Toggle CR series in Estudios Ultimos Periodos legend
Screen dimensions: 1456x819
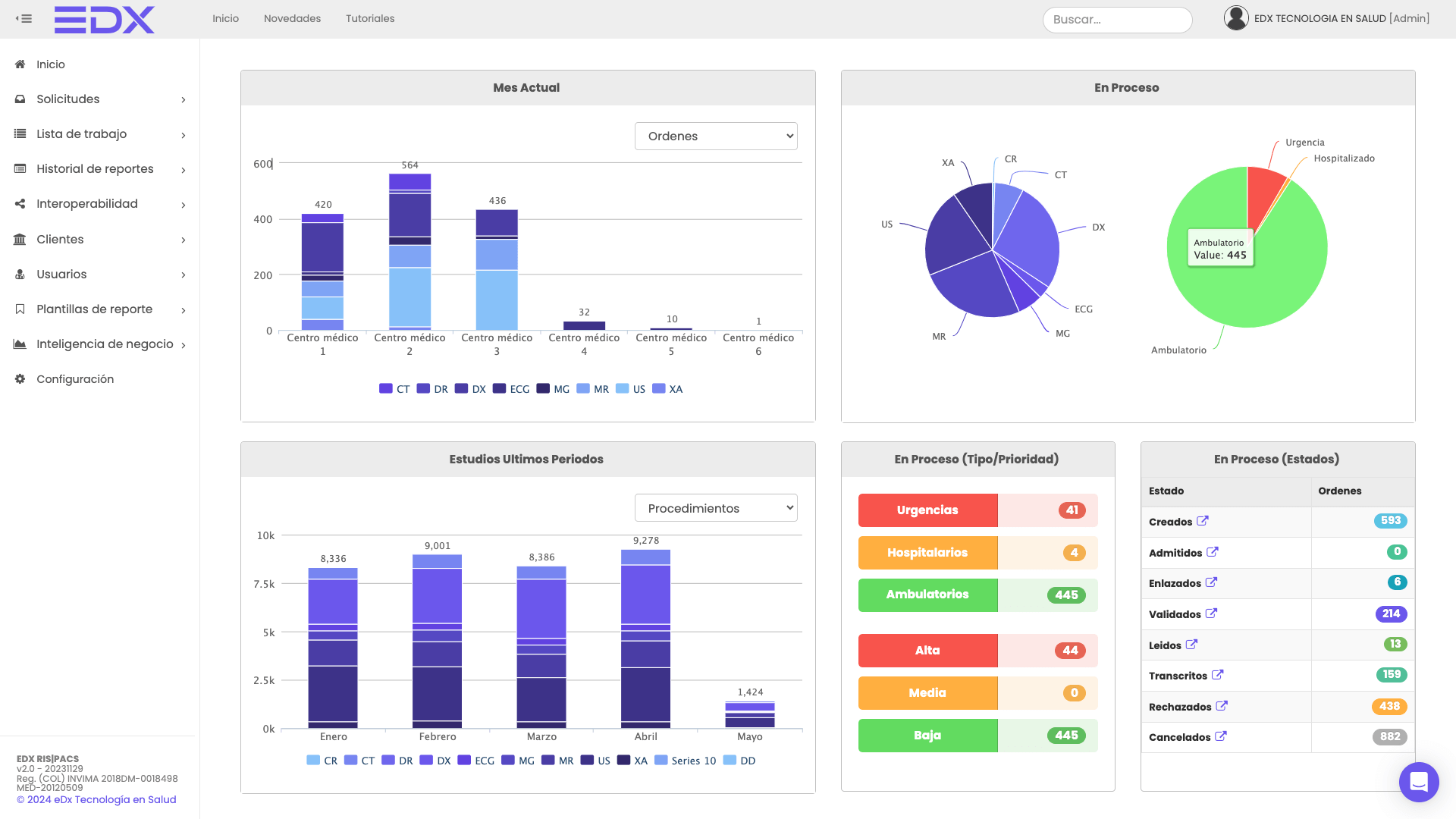click(x=322, y=761)
